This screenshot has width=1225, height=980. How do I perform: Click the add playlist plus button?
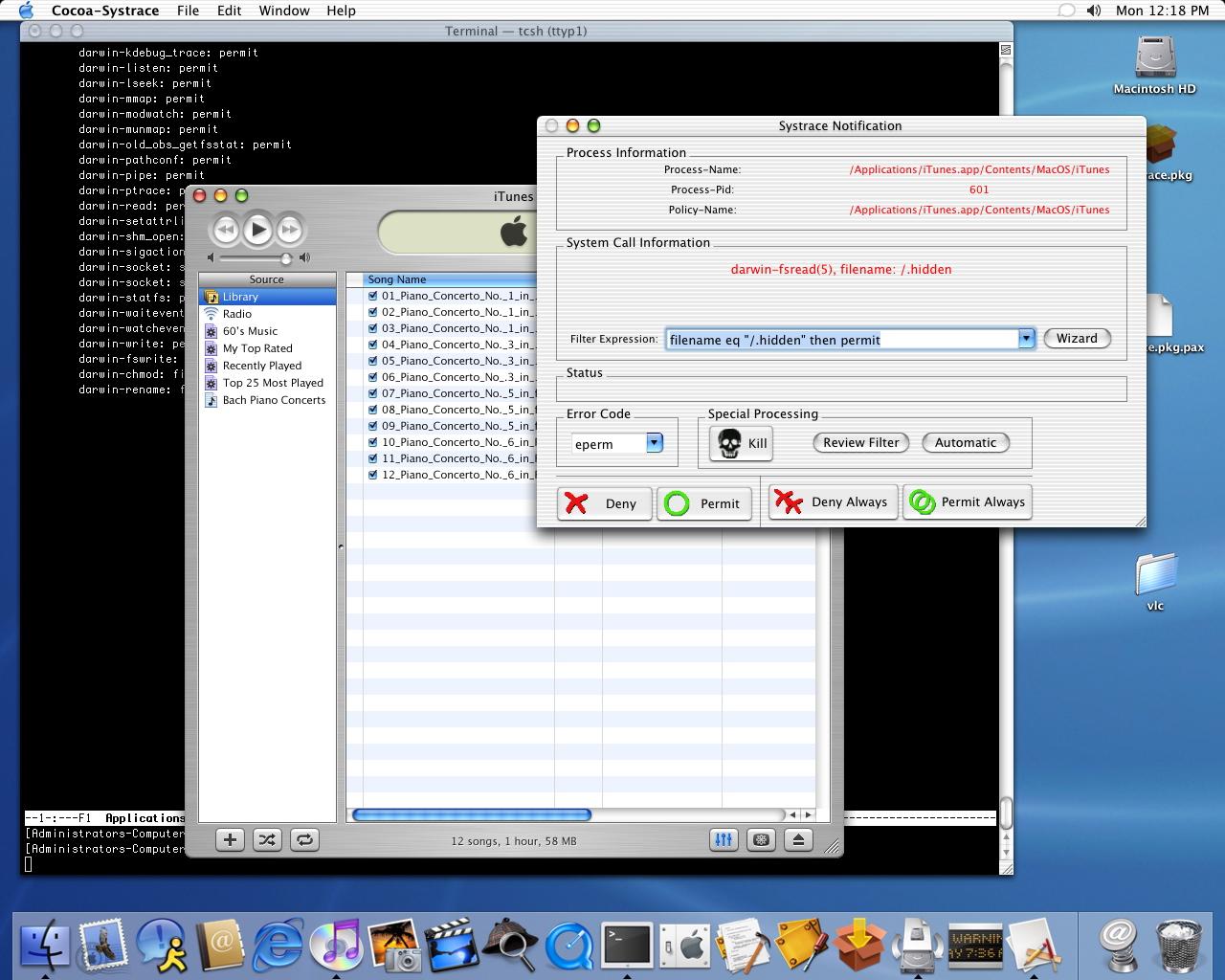pyautogui.click(x=230, y=839)
